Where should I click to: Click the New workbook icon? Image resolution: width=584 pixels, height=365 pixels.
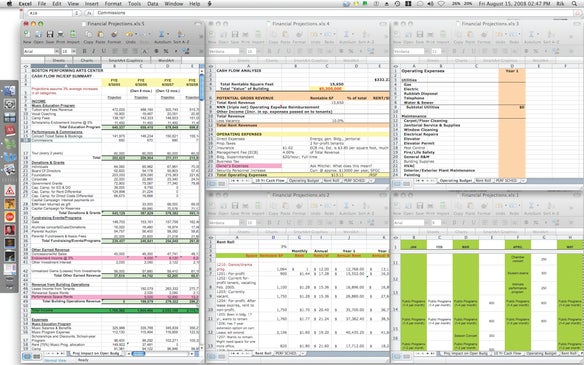coord(27,34)
